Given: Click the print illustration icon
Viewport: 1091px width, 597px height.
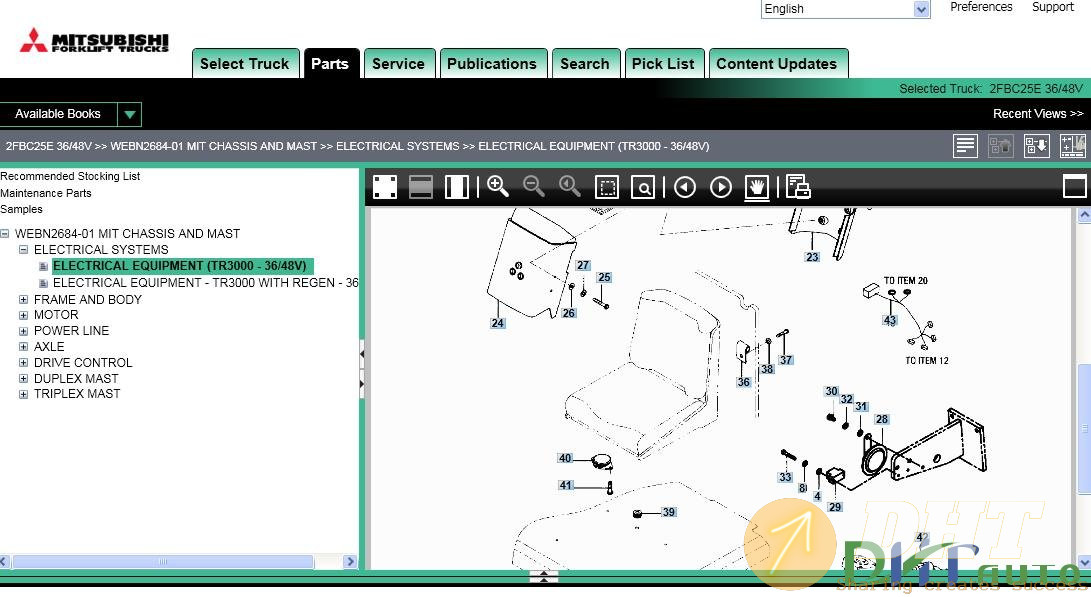Looking at the screenshot, I should tap(797, 187).
